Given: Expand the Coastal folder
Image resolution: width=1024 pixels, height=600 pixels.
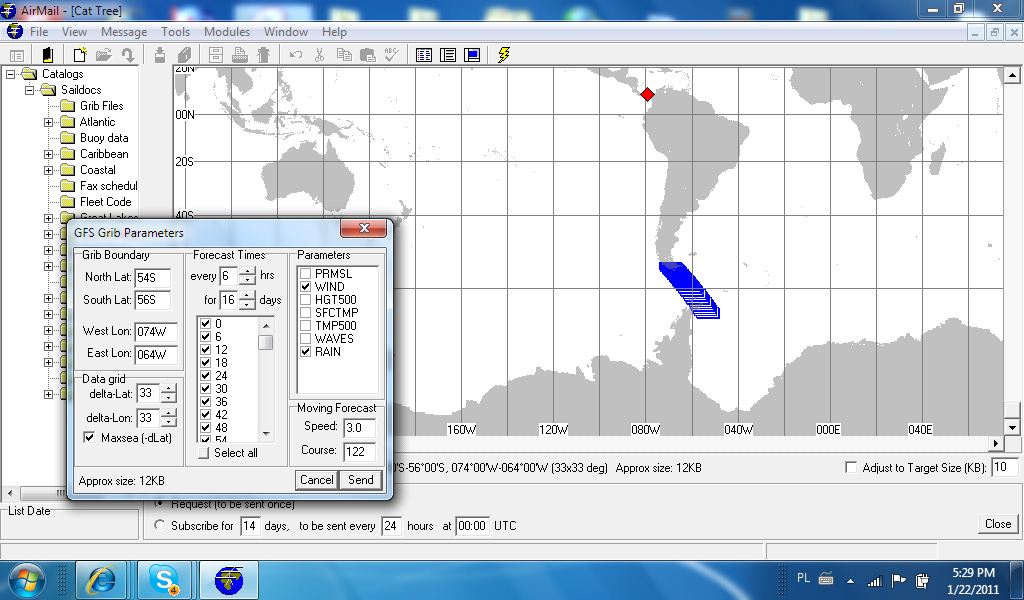Looking at the screenshot, I should [48, 170].
